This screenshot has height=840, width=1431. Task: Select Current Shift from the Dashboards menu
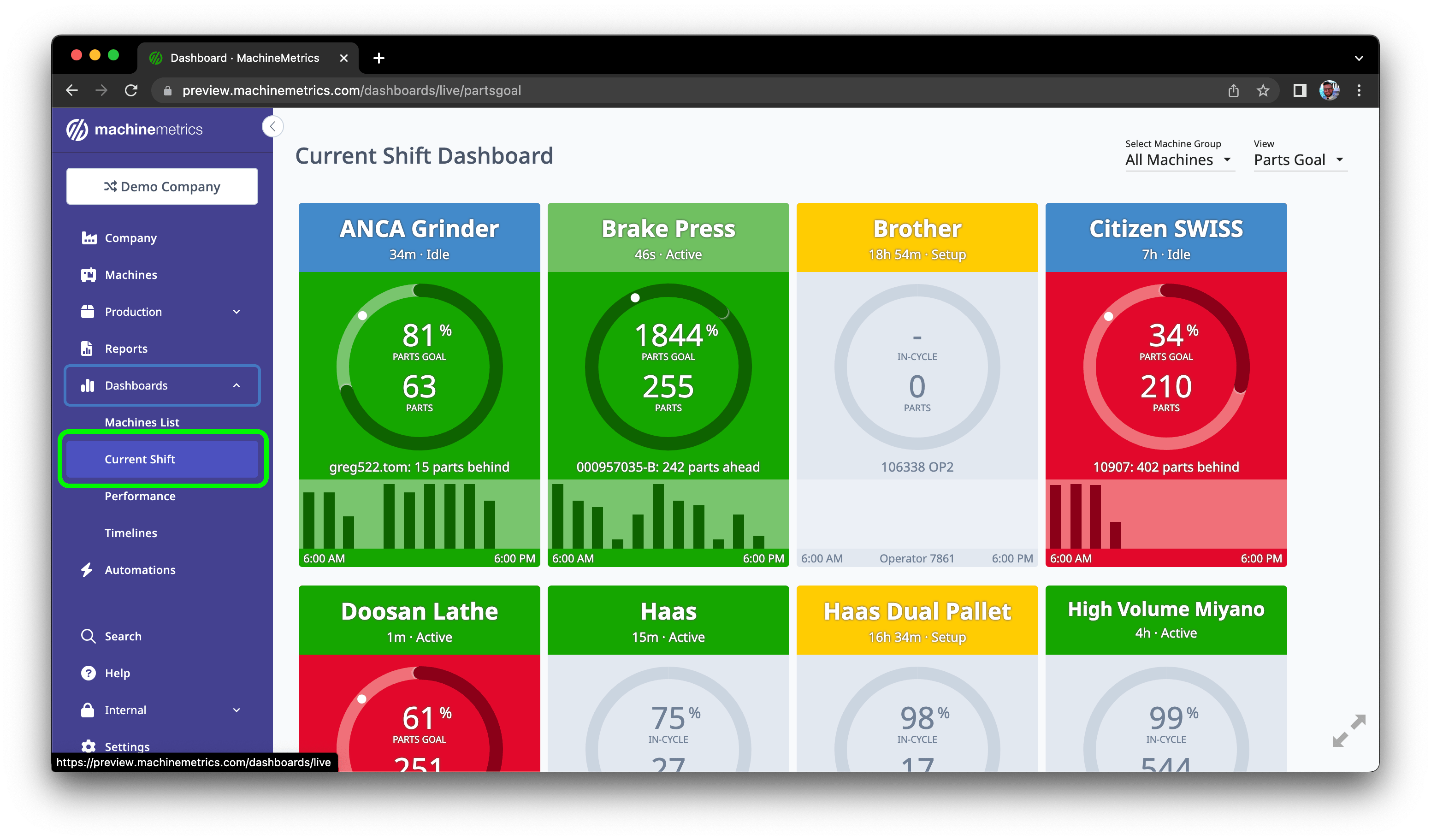pos(140,459)
